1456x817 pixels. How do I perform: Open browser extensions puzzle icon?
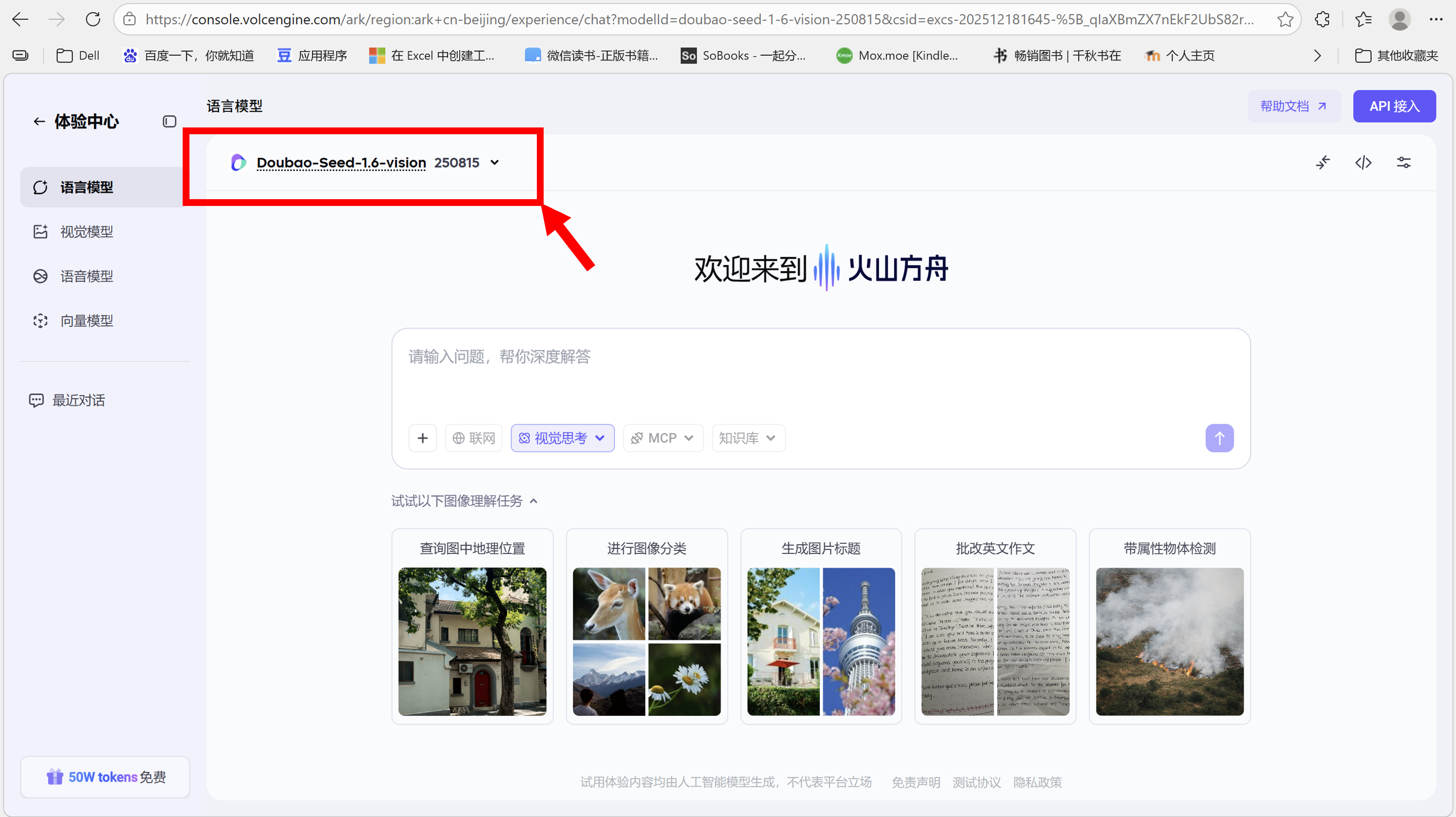pos(1322,20)
